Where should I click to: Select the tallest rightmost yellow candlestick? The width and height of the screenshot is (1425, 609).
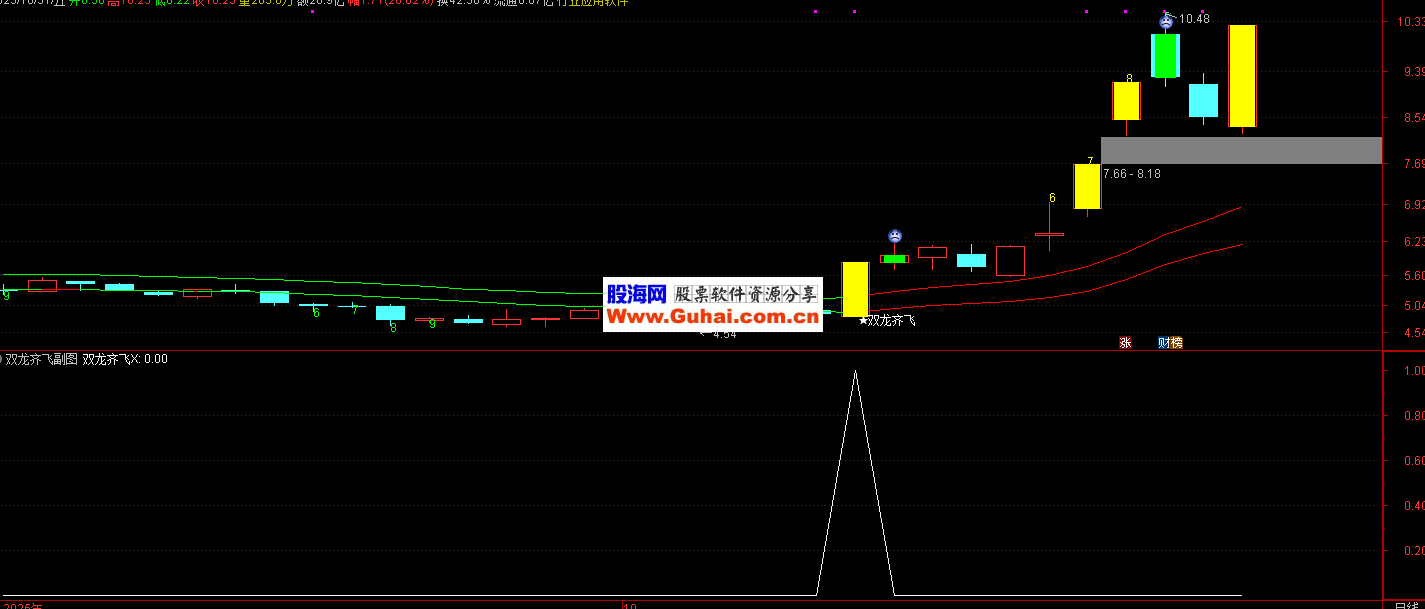point(1242,76)
